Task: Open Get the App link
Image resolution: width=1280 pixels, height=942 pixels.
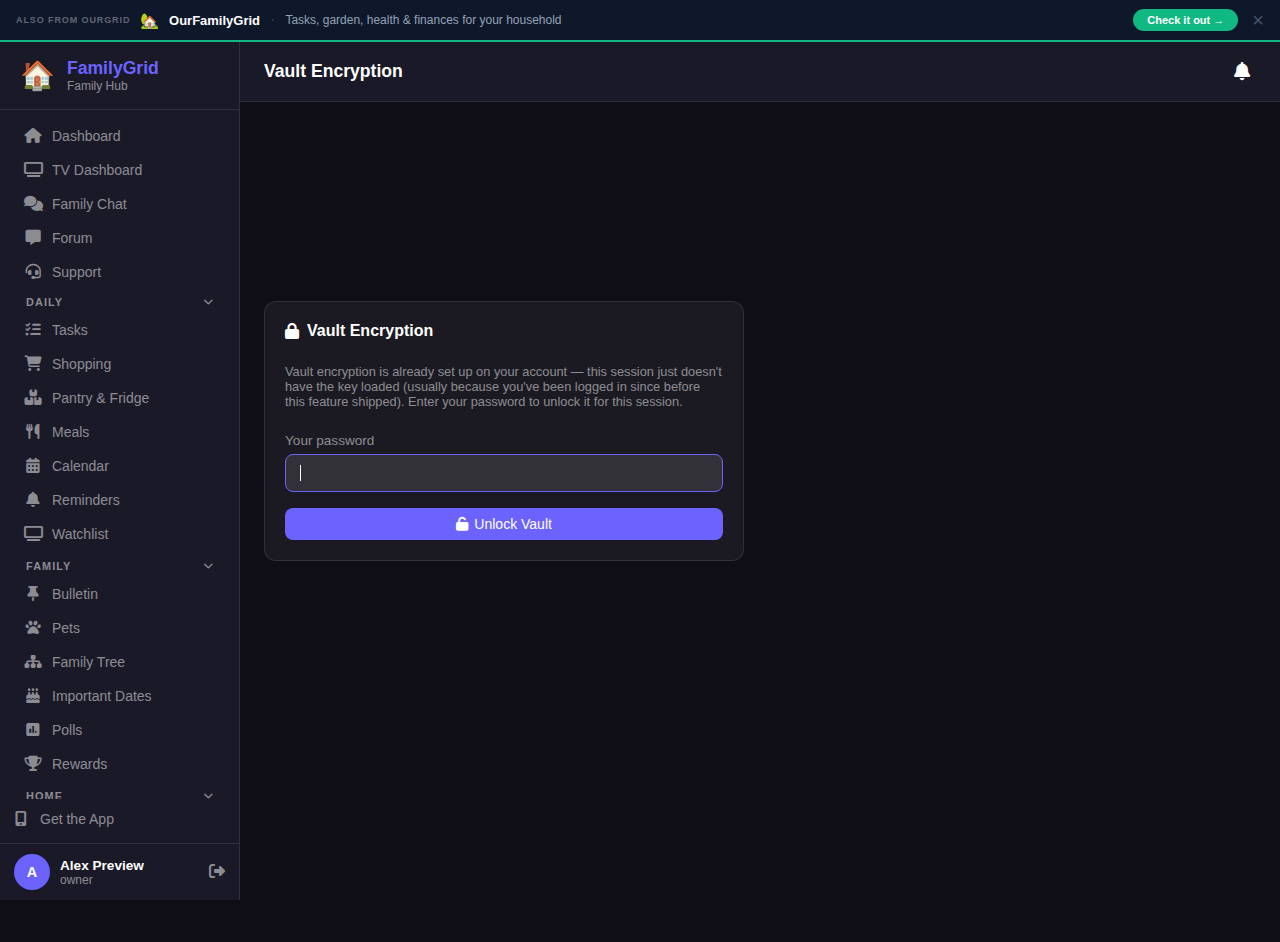Action: pyautogui.click(x=120, y=819)
